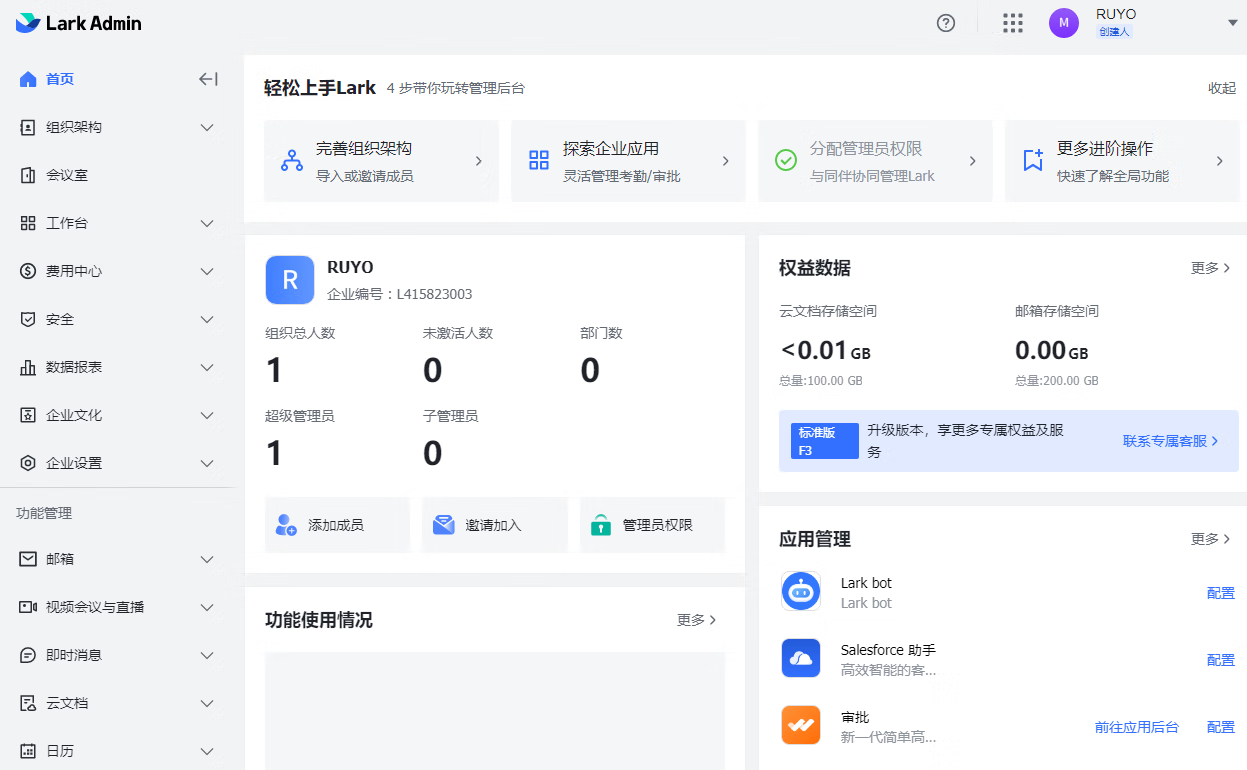Click the 工作台 grid icon

(x=28, y=223)
